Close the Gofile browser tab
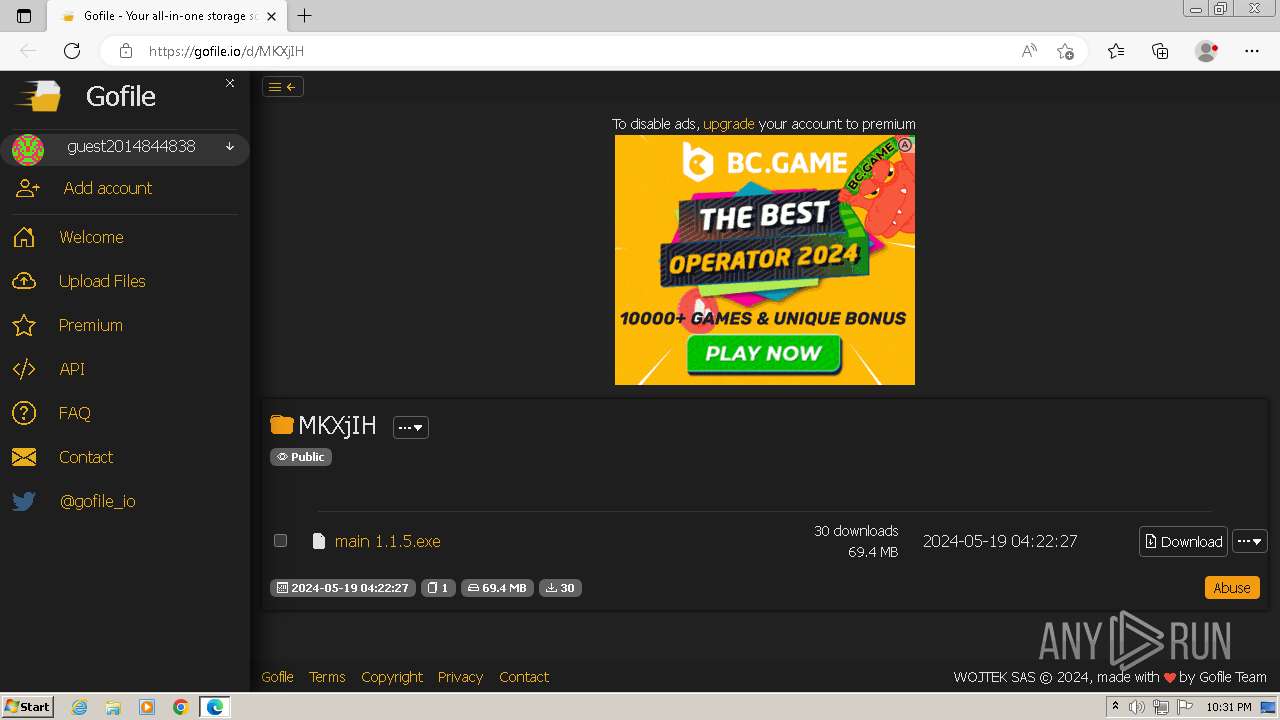The height and width of the screenshot is (720, 1280). (x=271, y=16)
